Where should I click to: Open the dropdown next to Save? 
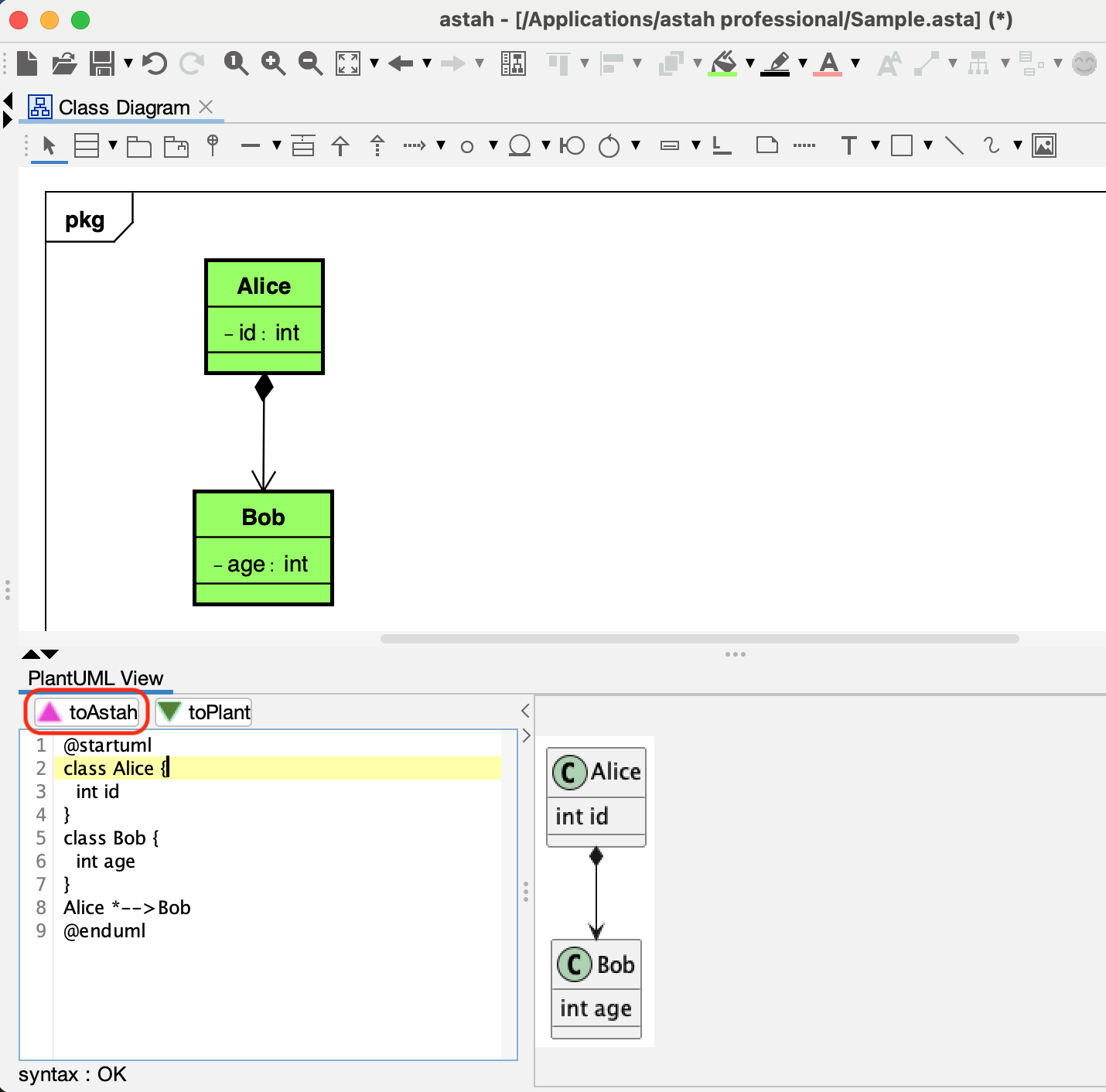point(128,63)
